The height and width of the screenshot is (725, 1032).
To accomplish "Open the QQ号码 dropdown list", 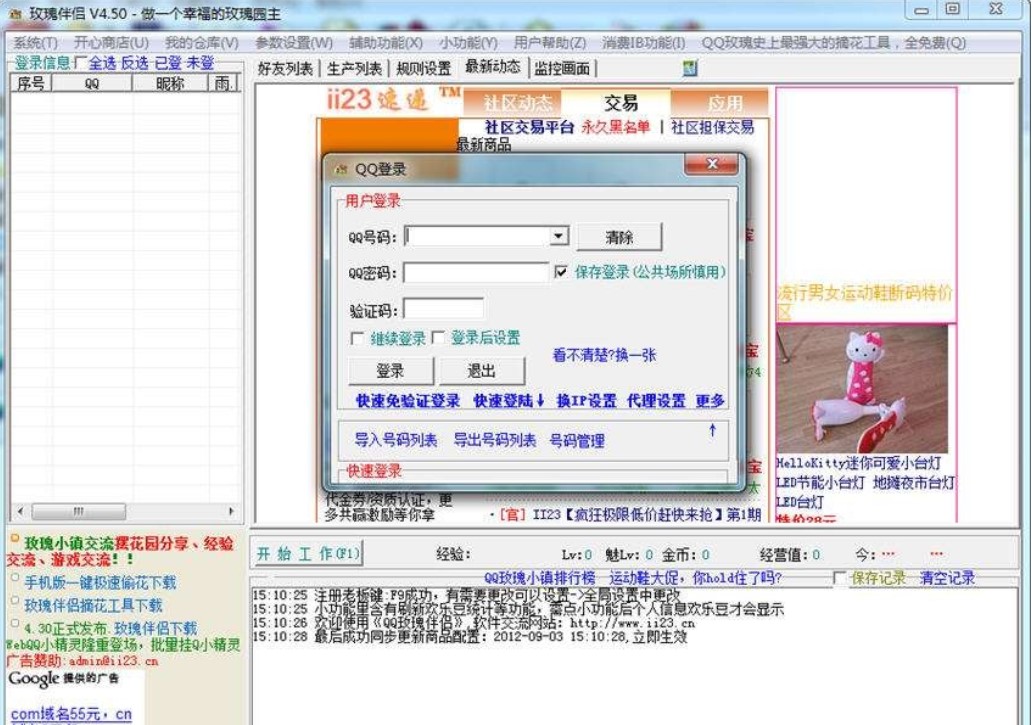I will (556, 236).
